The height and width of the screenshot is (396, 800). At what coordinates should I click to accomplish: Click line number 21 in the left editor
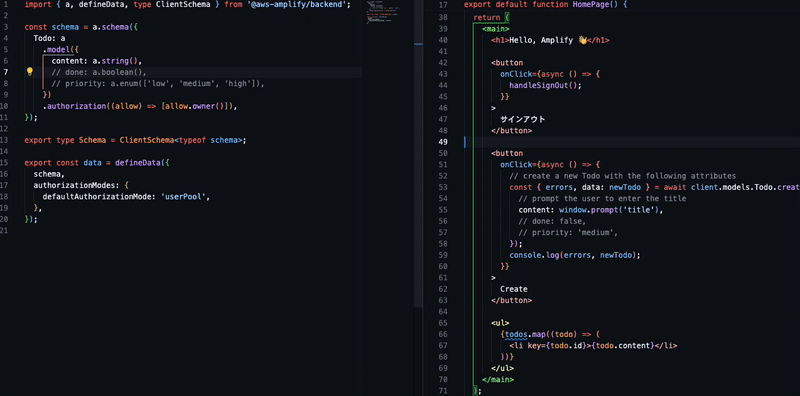pyautogui.click(x=5, y=231)
